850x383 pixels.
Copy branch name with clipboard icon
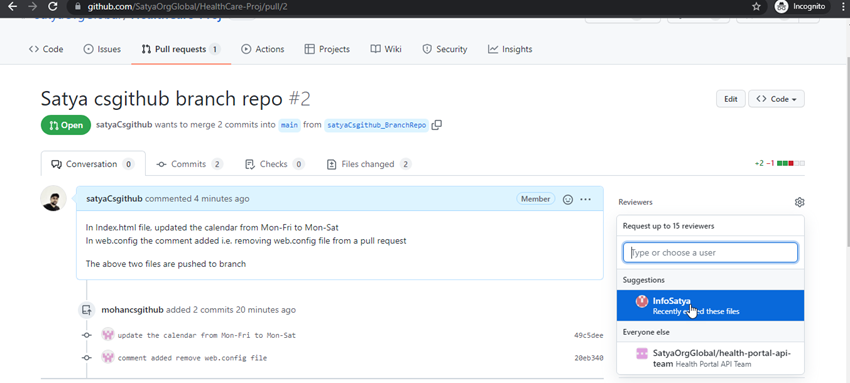[x=437, y=125]
